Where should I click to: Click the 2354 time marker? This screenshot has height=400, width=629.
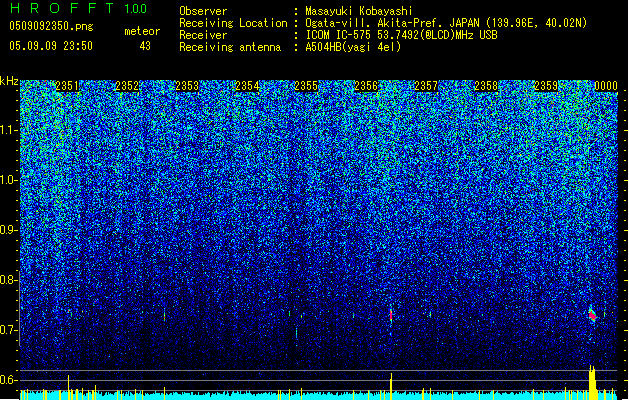tap(247, 86)
